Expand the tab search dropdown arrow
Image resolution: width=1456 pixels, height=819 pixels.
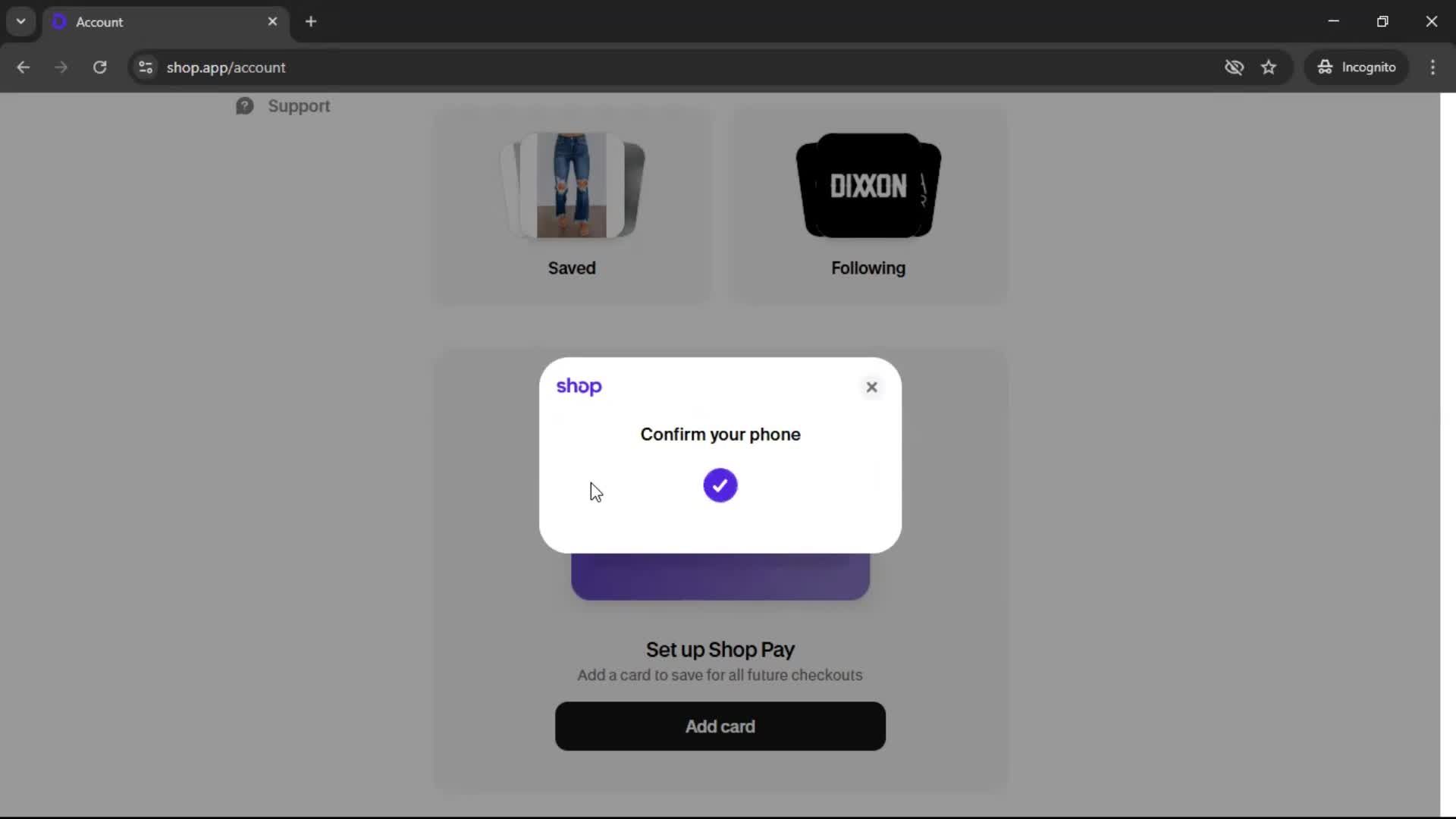click(x=21, y=21)
